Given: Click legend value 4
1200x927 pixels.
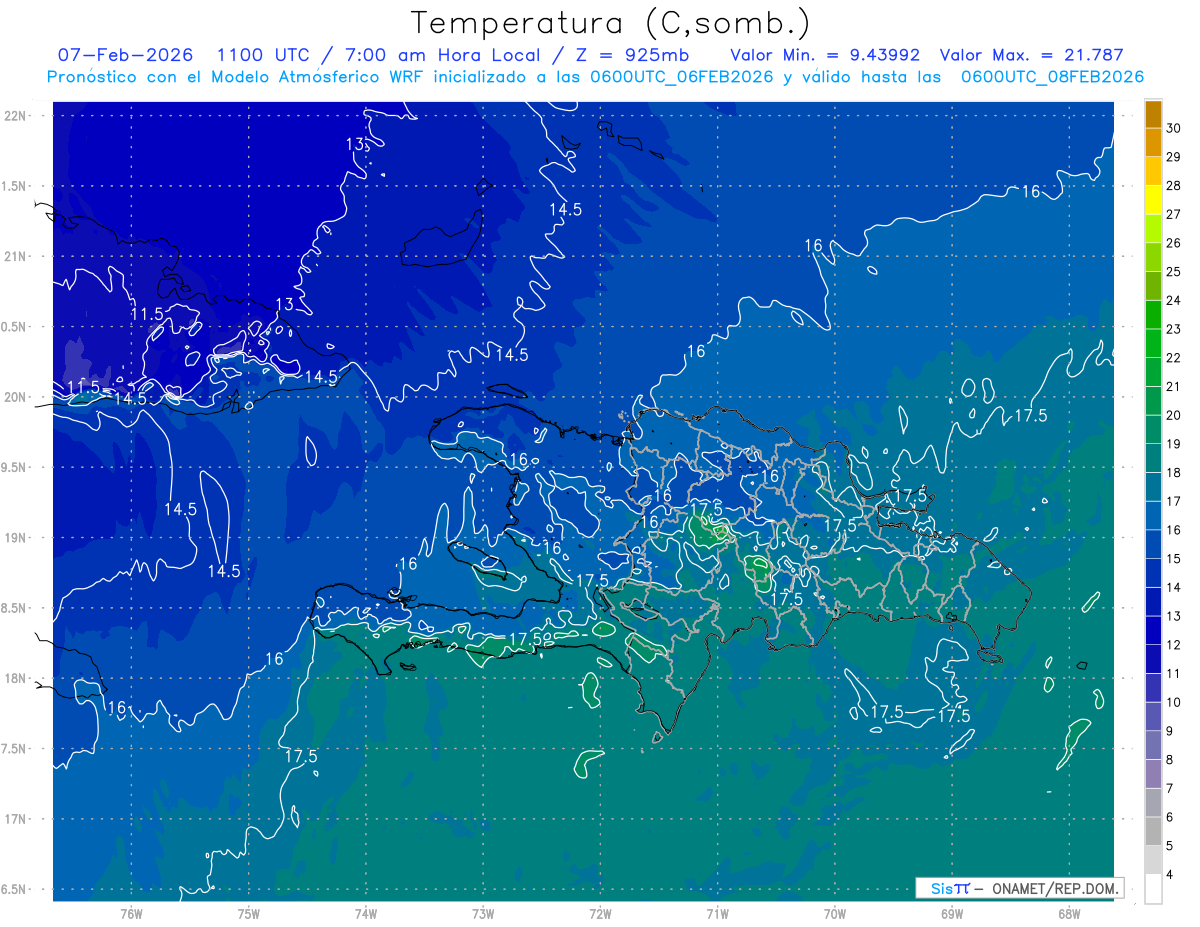Looking at the screenshot, I should pyautogui.click(x=1171, y=875).
